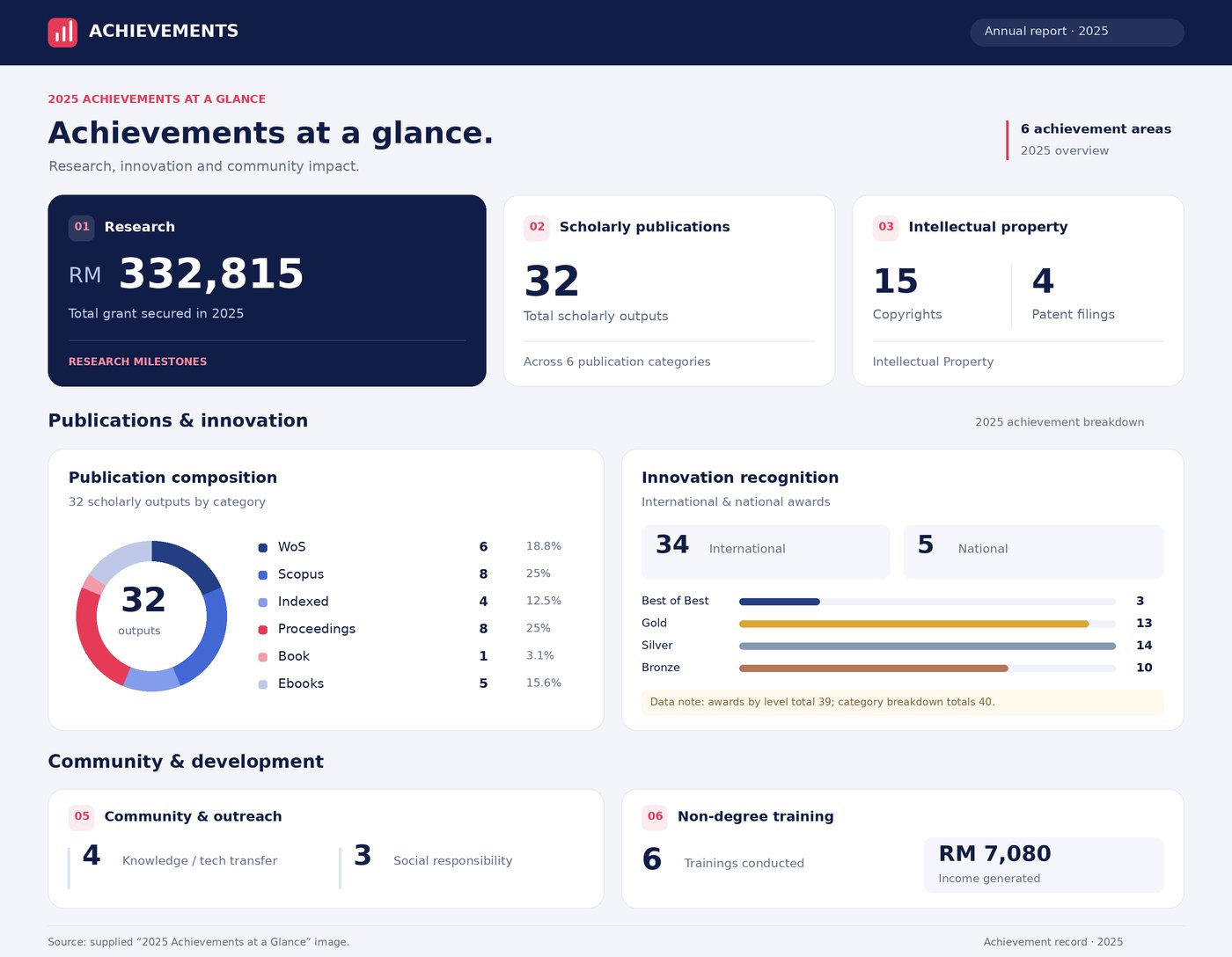Select the National awards tile showing 5
The height and width of the screenshot is (957, 1232).
pos(1033,552)
